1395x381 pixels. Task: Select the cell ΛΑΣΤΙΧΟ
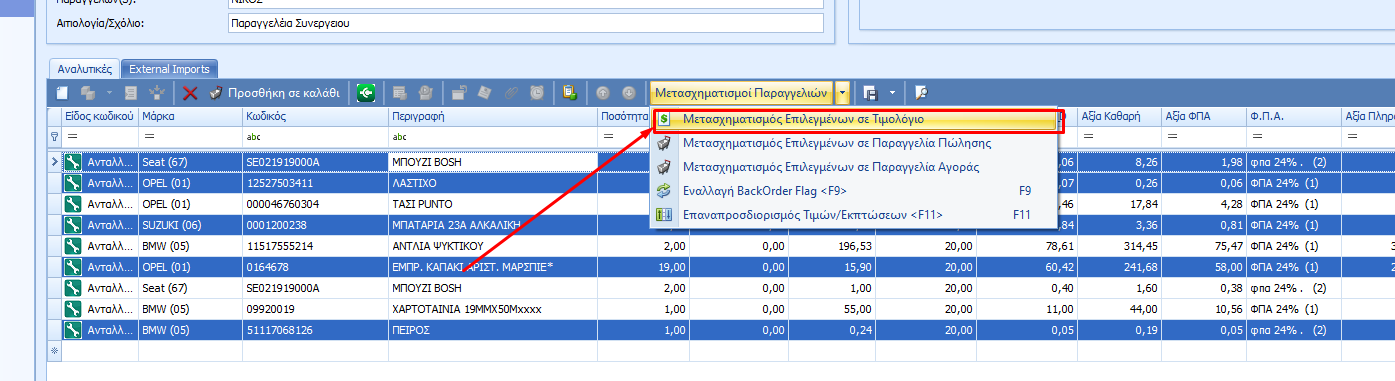[492, 183]
